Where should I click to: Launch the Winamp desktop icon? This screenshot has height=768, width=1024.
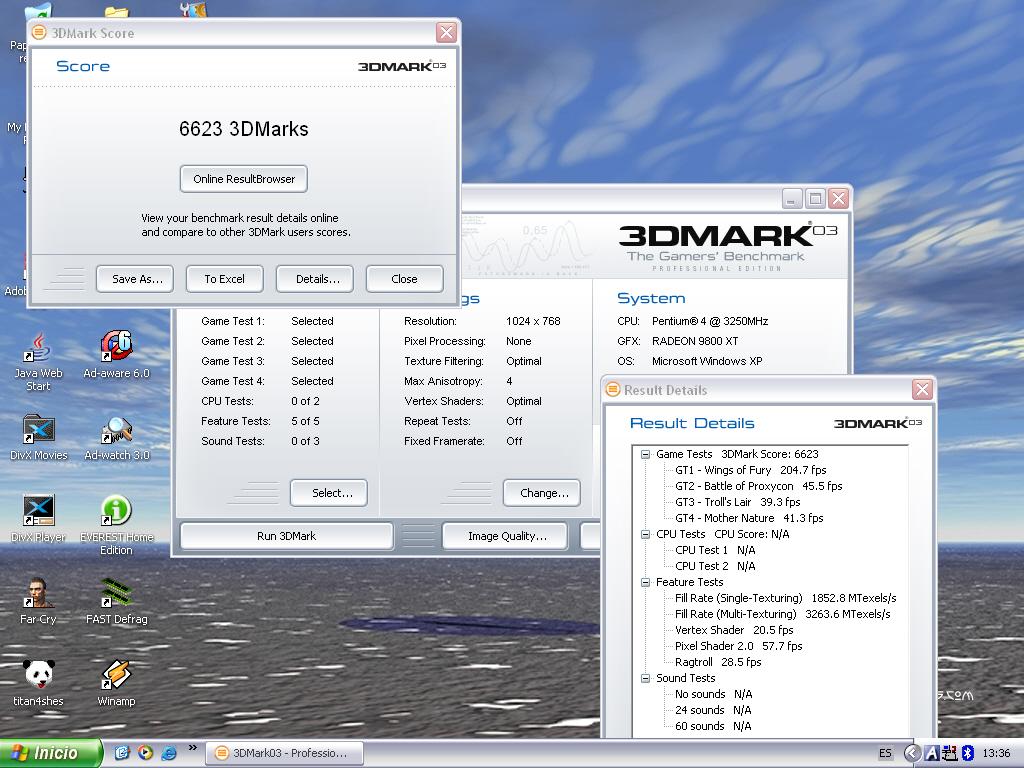tap(116, 676)
